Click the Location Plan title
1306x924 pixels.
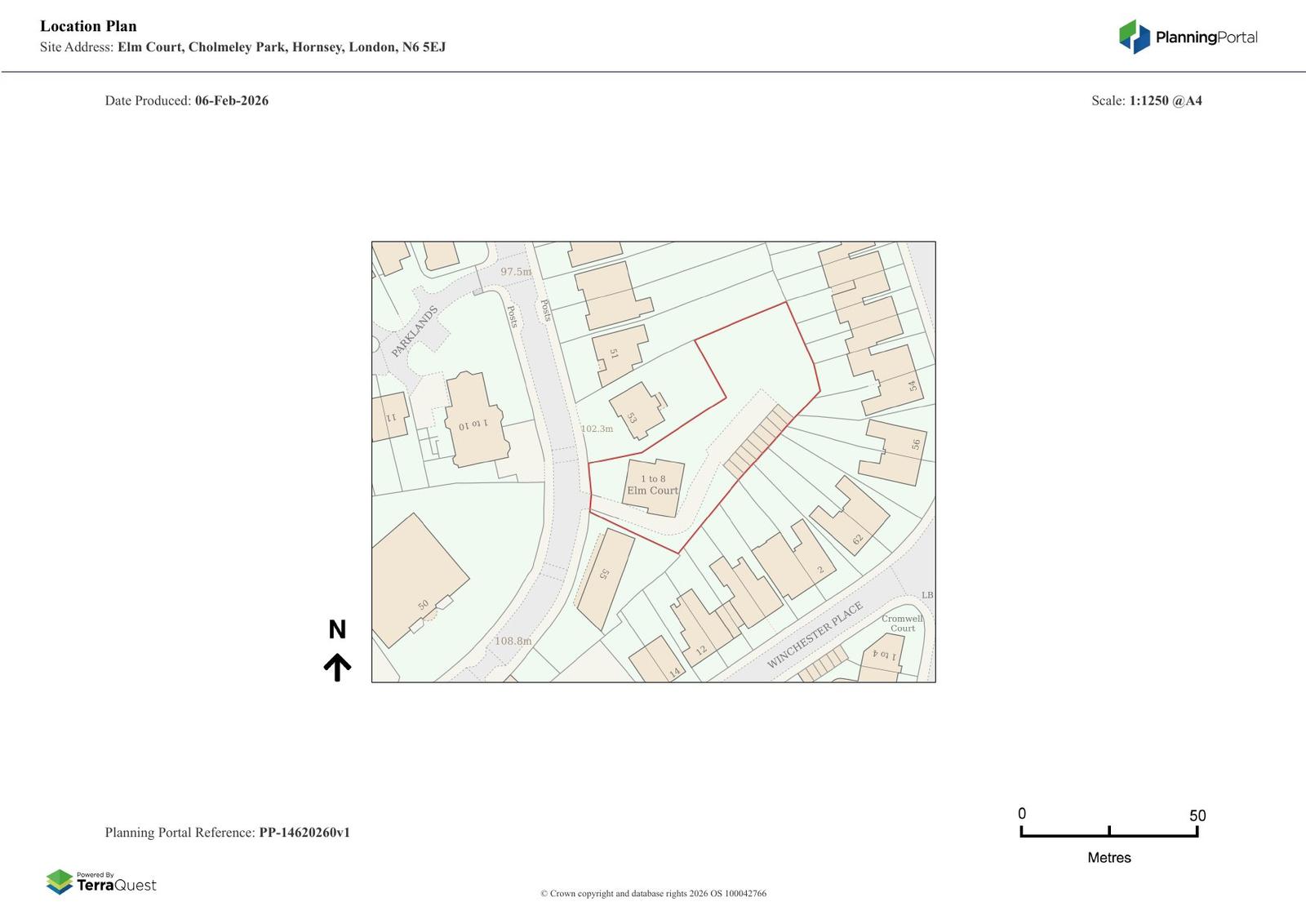[88, 26]
